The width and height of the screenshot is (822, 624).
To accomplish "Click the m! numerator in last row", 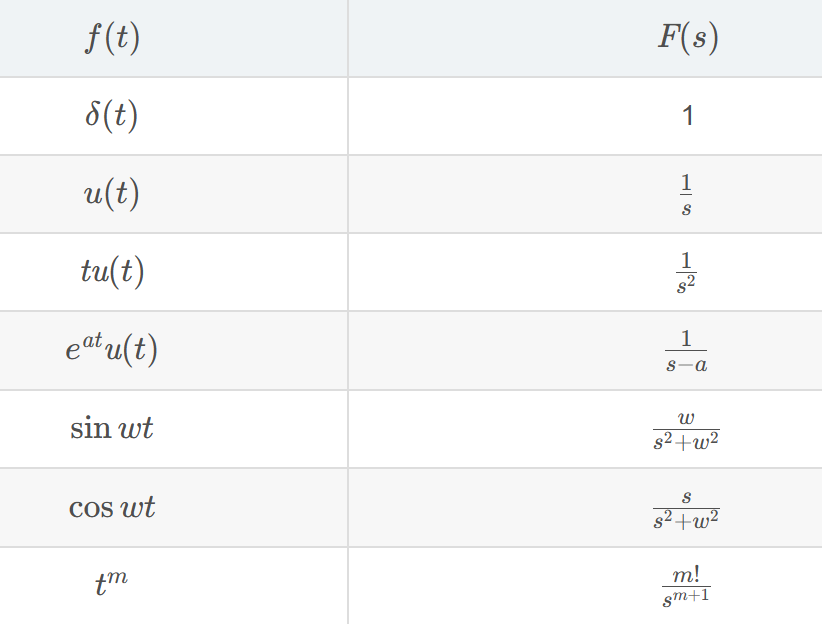I will [x=686, y=575].
